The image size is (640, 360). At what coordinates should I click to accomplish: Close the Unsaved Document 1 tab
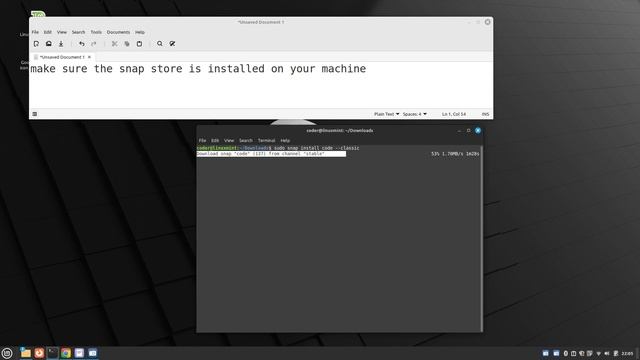(89, 57)
